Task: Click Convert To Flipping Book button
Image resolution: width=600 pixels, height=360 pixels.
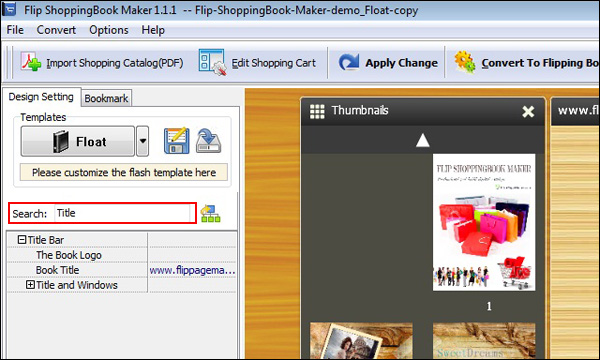Action: [526, 63]
